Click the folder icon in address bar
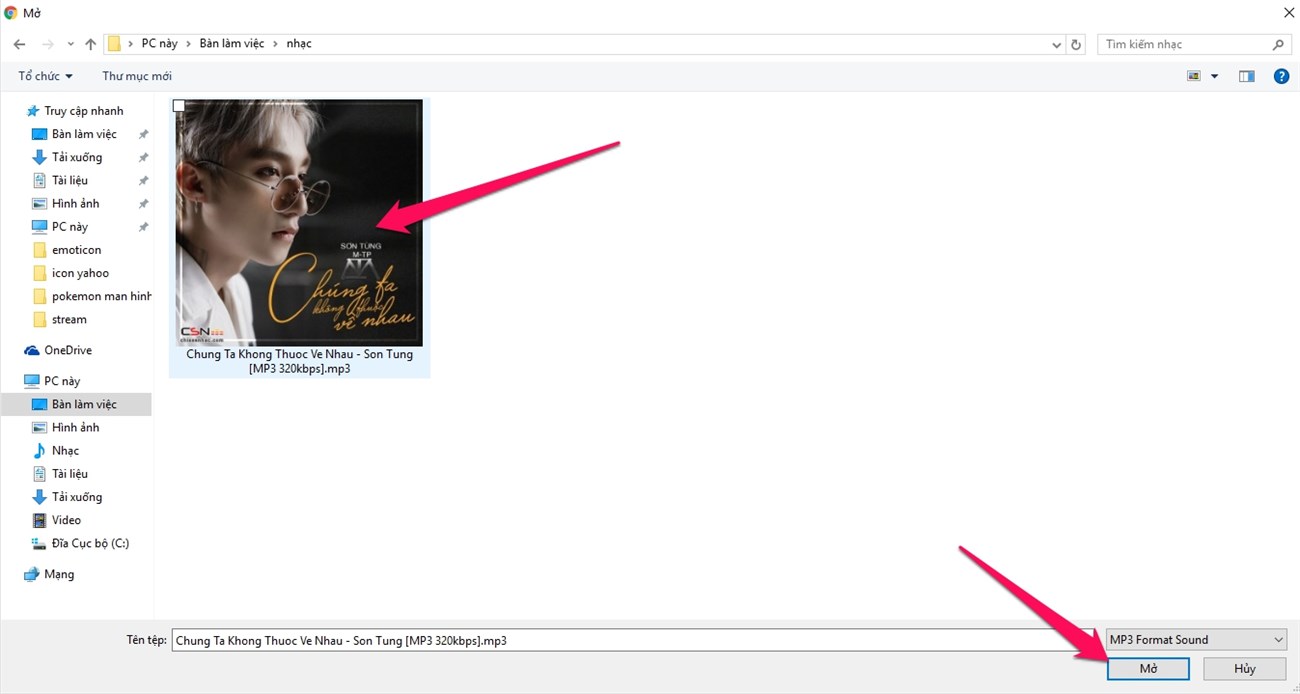The width and height of the screenshot is (1300, 694). click(x=115, y=44)
